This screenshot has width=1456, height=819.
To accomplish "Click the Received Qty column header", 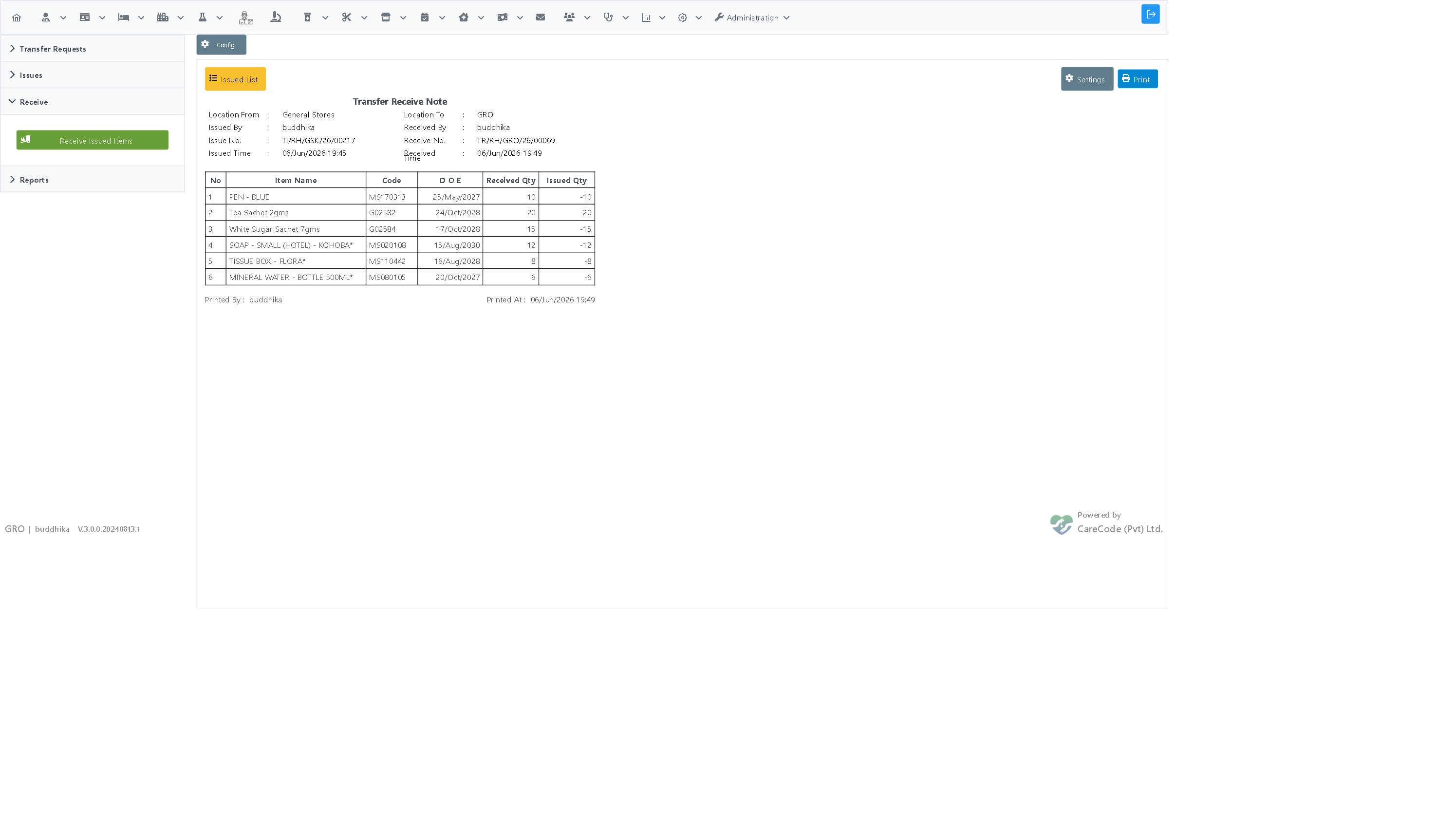I will point(510,180).
